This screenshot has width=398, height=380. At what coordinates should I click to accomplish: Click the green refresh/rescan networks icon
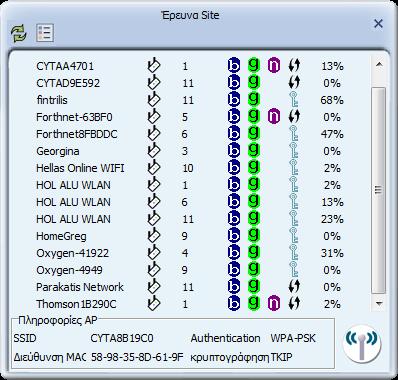(19, 33)
